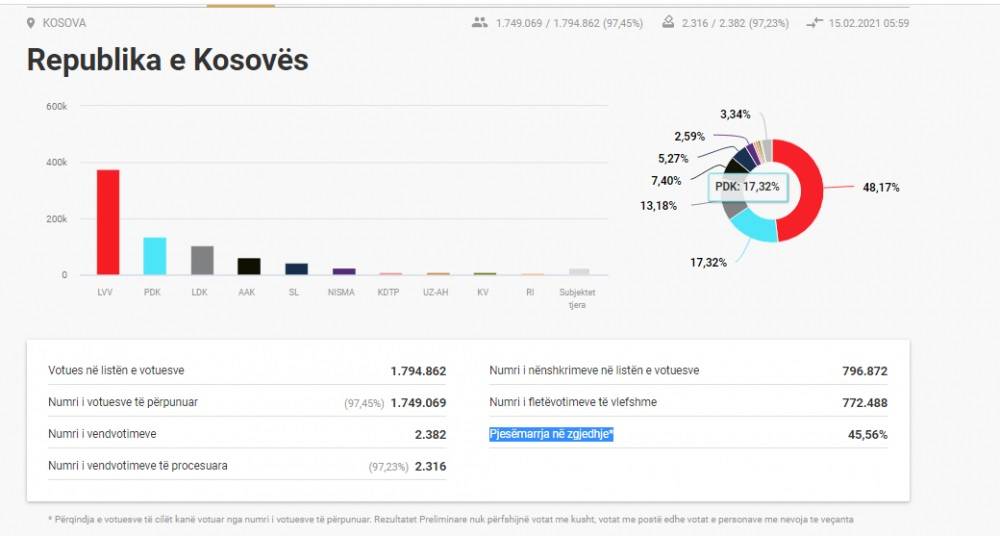Click the Subjektet tjera axis label

pos(577,299)
